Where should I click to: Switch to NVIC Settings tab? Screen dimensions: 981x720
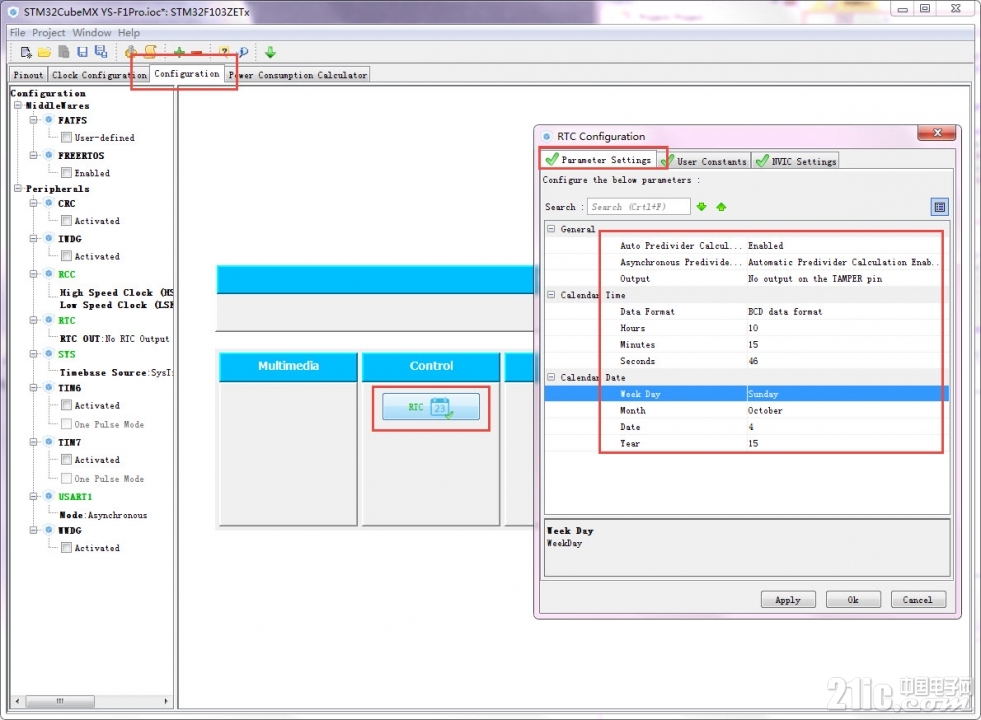[x=796, y=161]
